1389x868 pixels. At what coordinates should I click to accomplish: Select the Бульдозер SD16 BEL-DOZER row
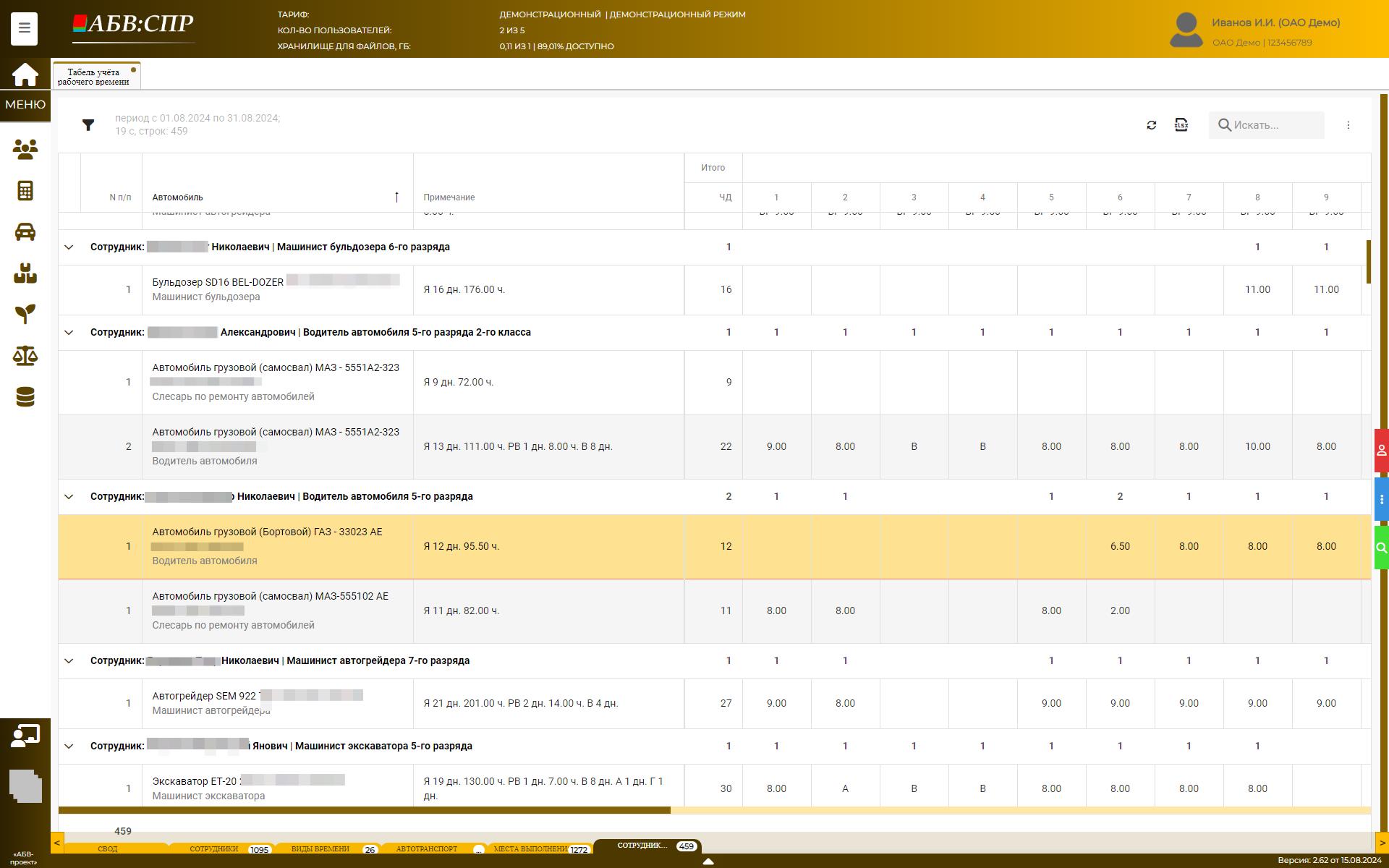click(x=714, y=289)
